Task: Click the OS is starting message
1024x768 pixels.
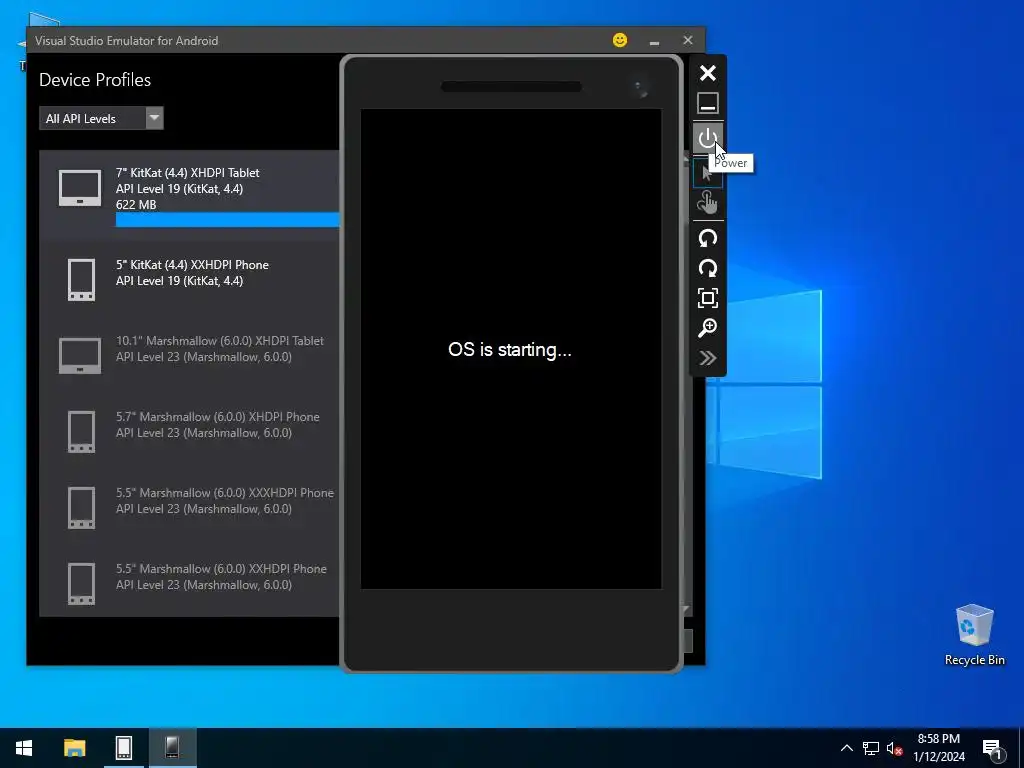Action: [509, 349]
